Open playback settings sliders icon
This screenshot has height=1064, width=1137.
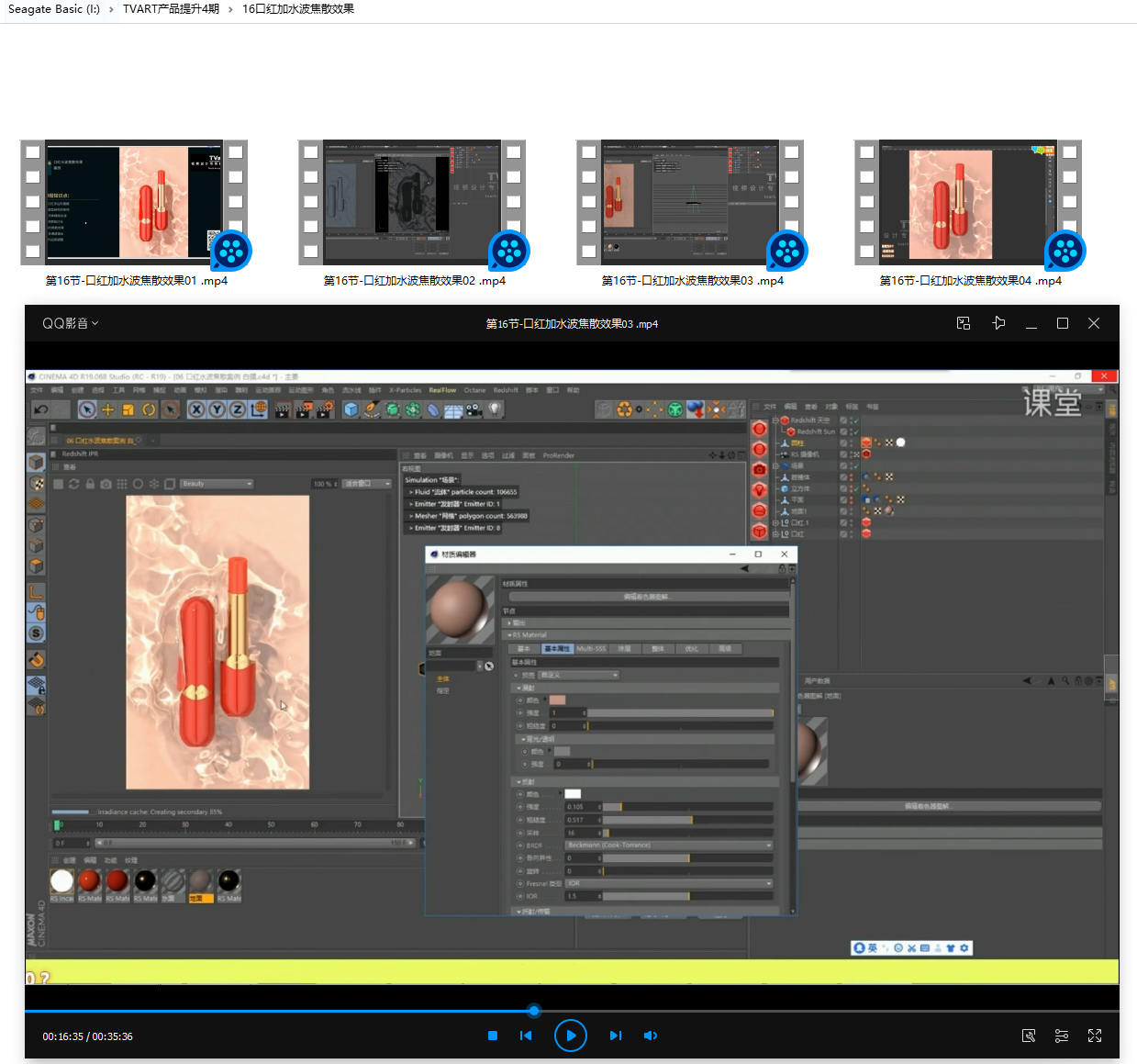click(1062, 1036)
